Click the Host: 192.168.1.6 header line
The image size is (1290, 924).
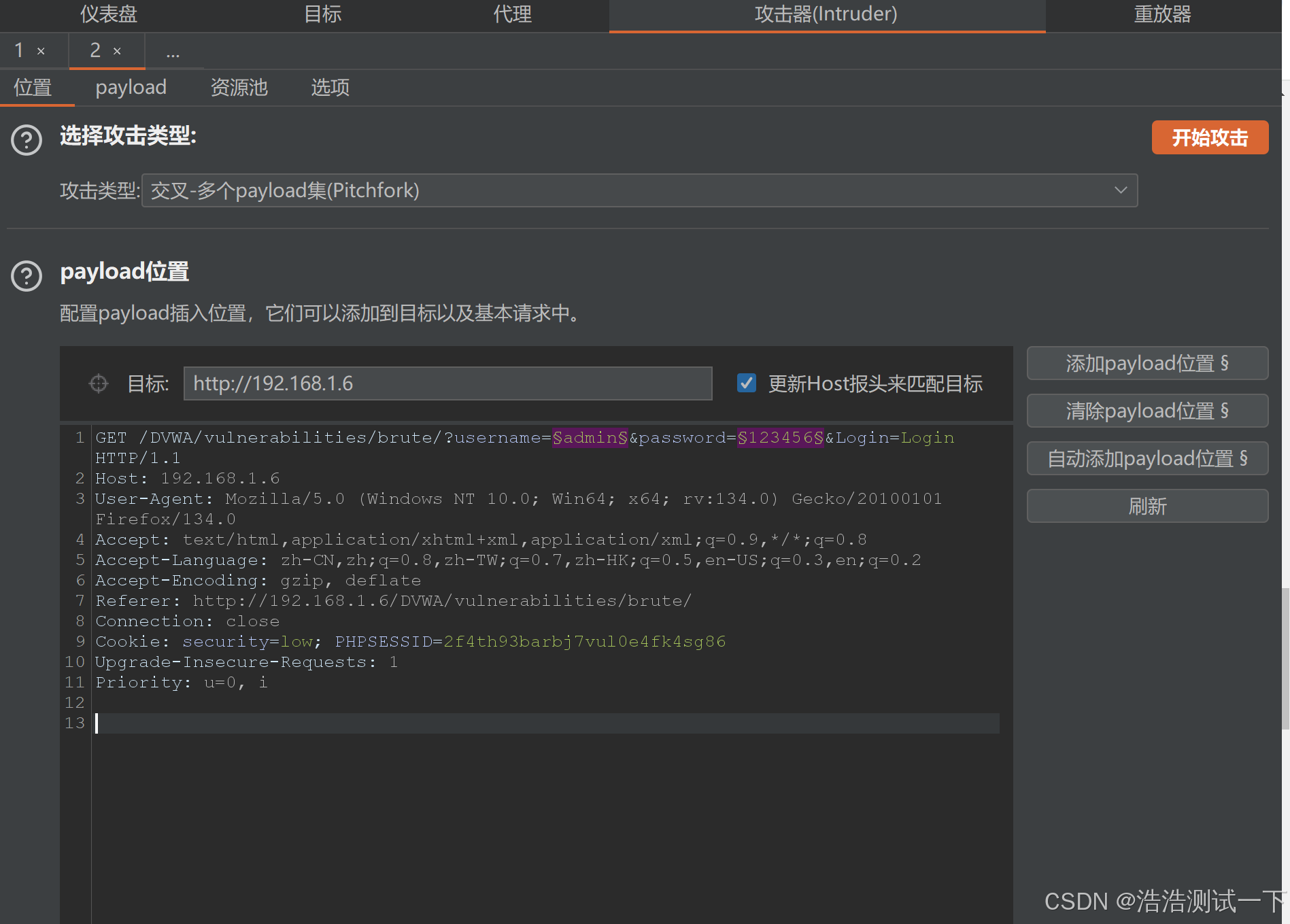click(x=188, y=479)
